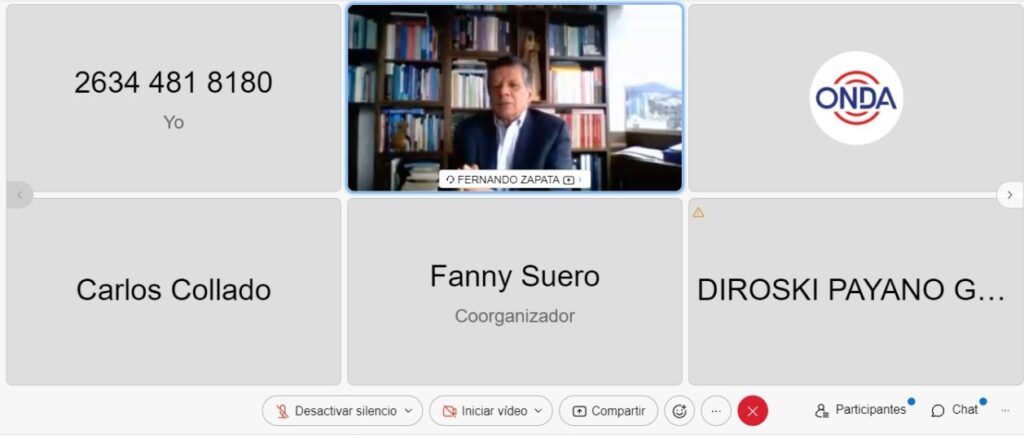Expand the arrow on the Fernando Zapata label
The width and height of the screenshot is (1024, 439).
[580, 180]
